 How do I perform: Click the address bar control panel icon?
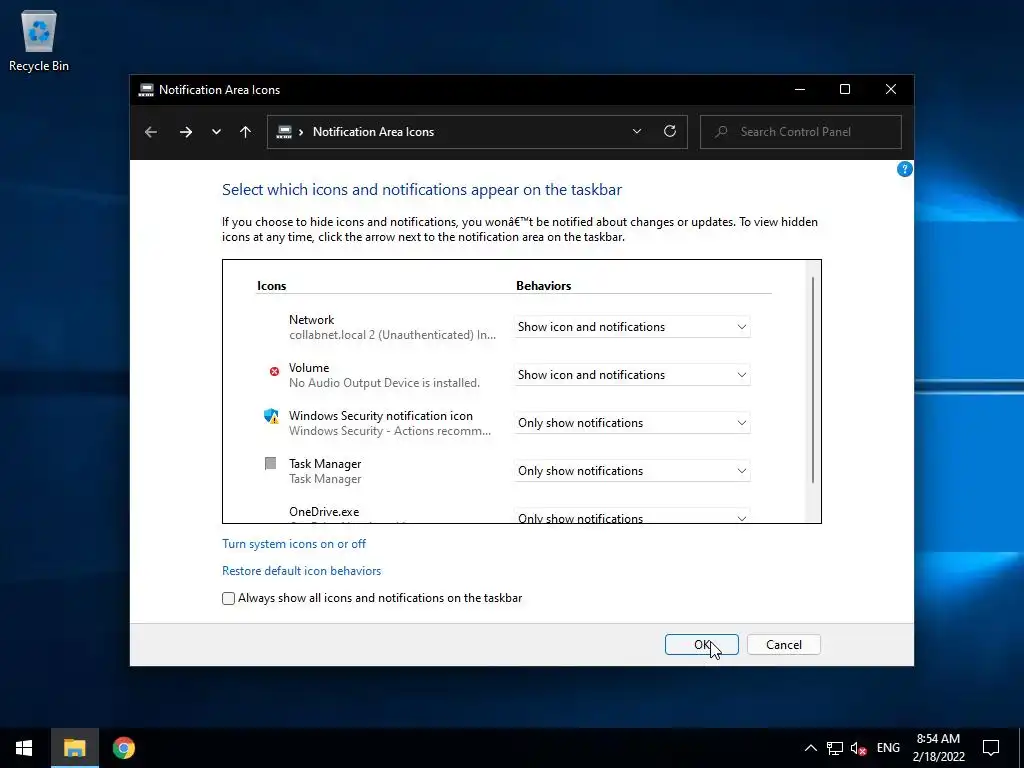[284, 132]
